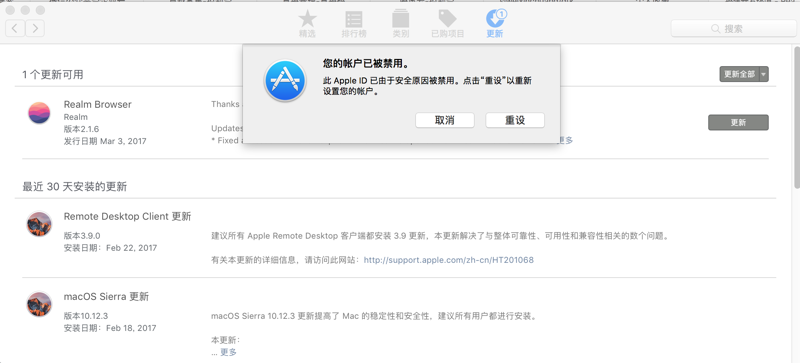This screenshot has width=800, height=363.
Task: Go back with the left arrow button
Action: coord(15,28)
